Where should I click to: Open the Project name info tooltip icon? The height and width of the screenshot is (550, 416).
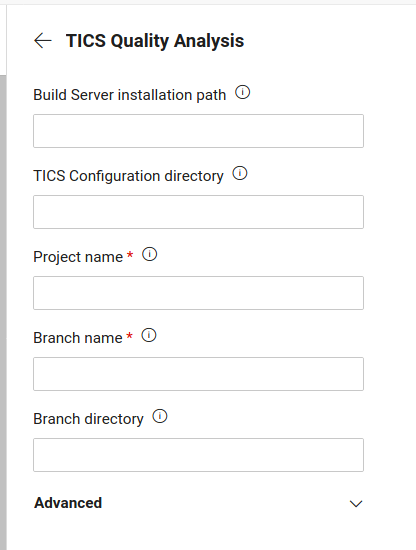(149, 254)
